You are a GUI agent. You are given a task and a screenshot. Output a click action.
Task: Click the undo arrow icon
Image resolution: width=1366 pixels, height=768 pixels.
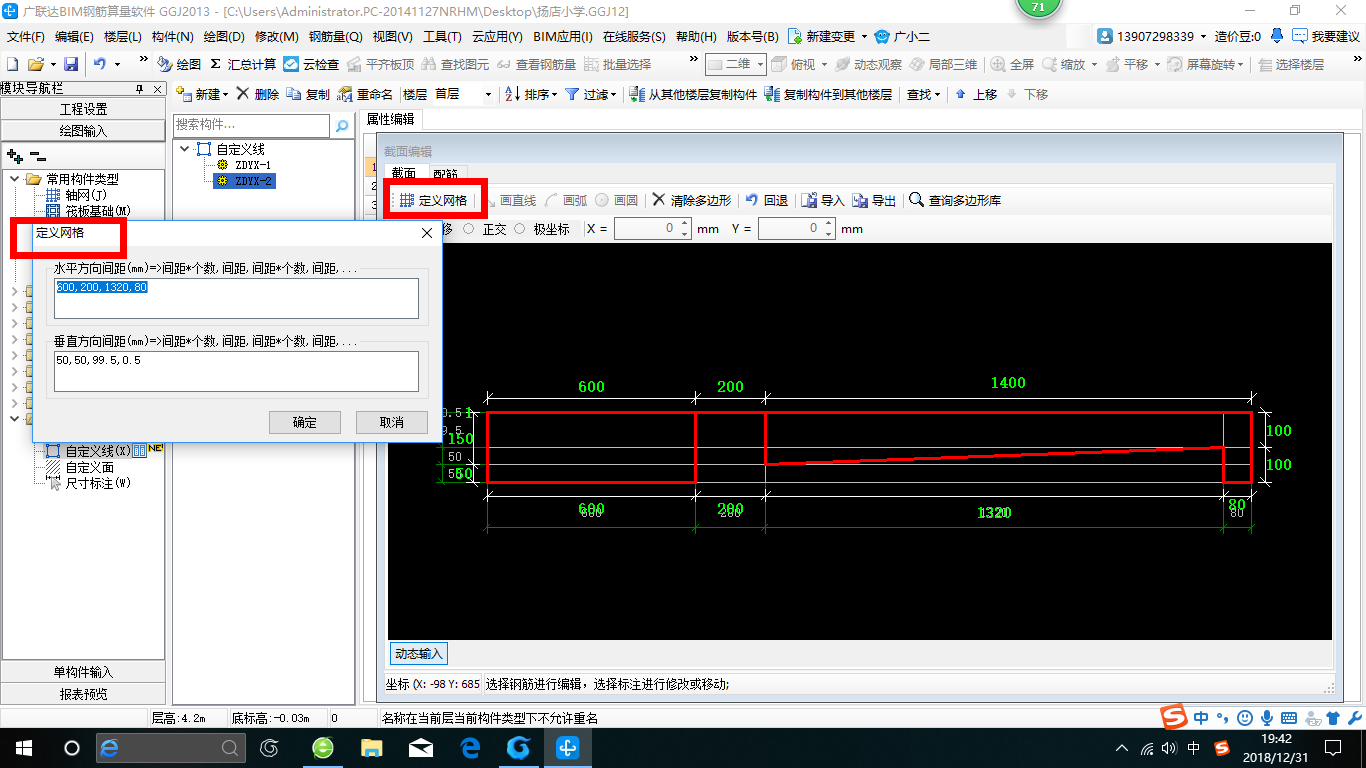click(100, 64)
